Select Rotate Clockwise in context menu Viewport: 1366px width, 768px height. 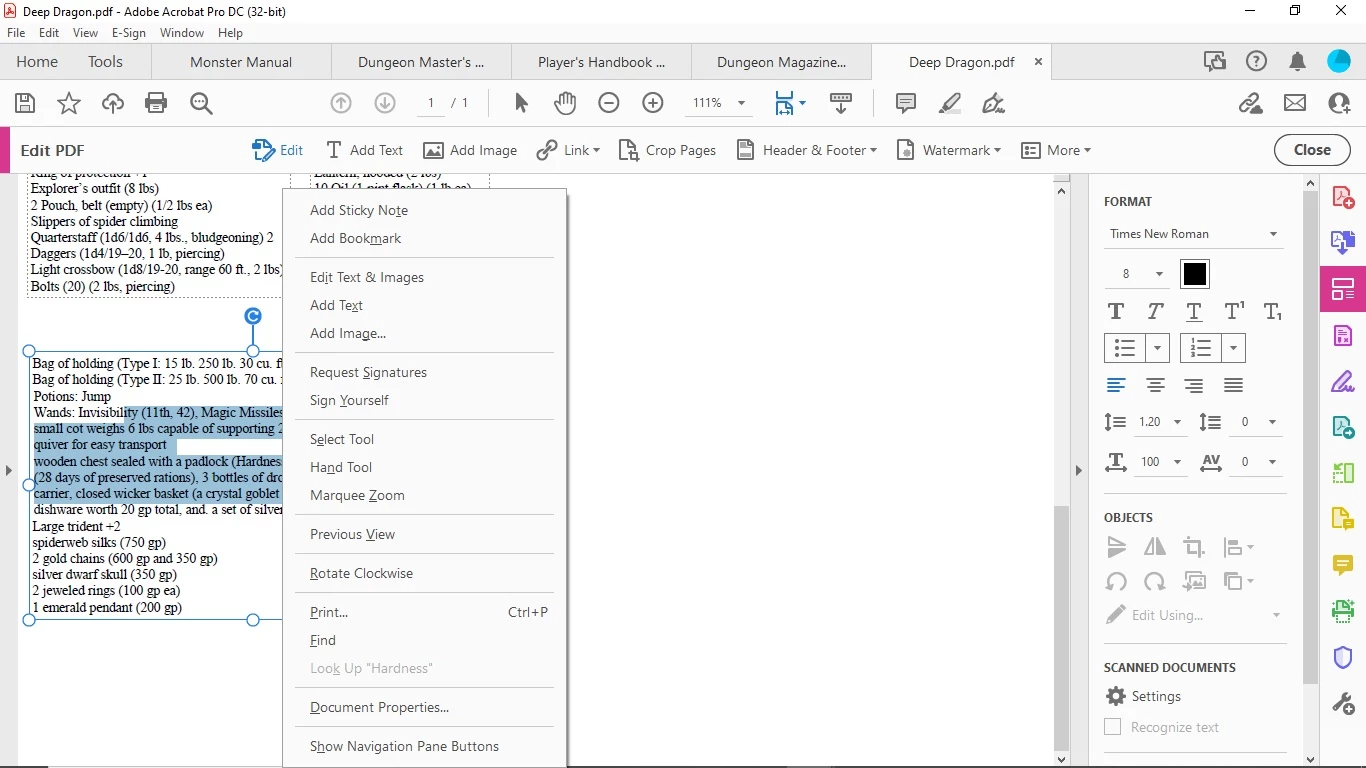click(361, 573)
